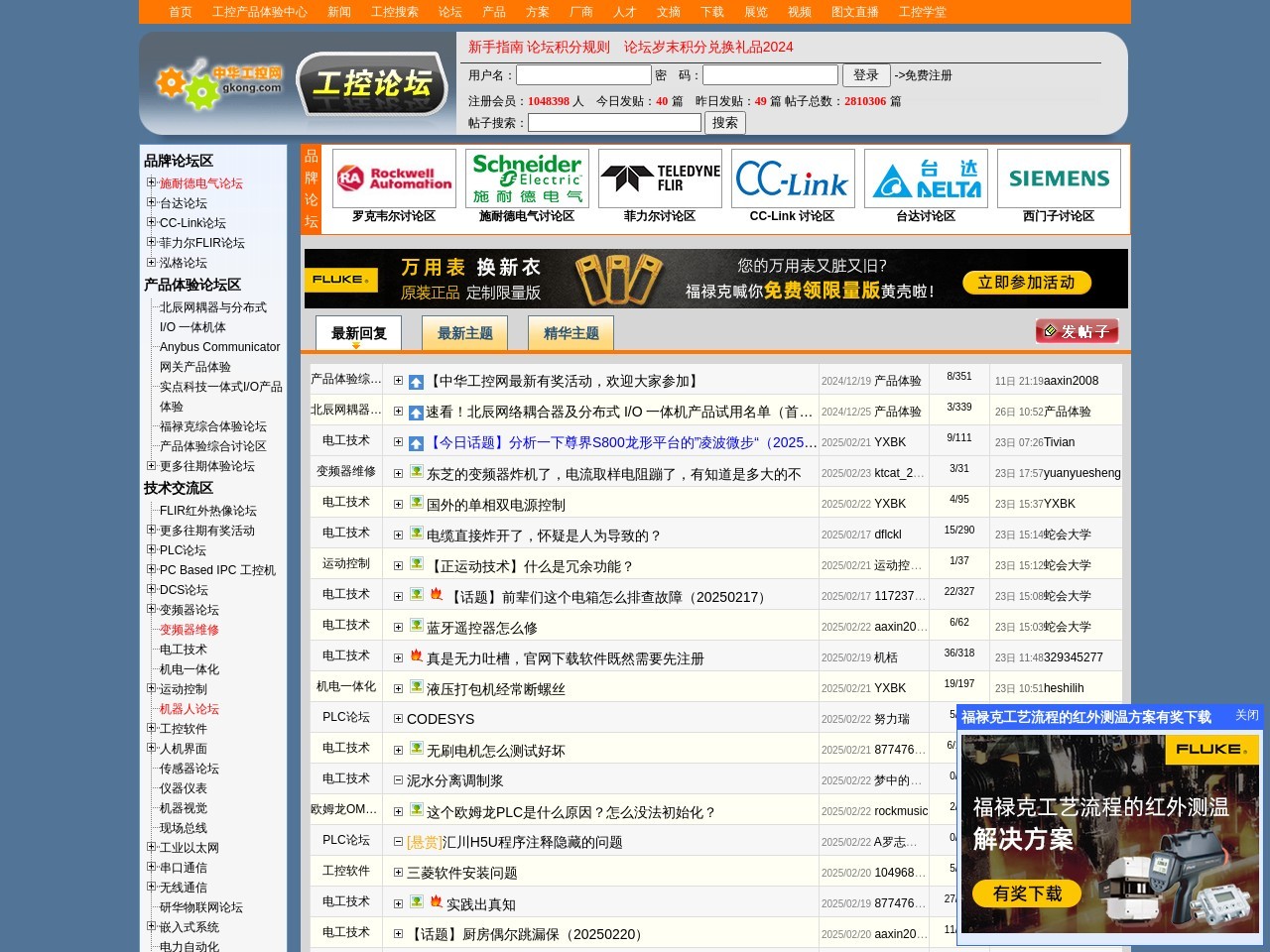Click the 发帖子 new post button
The image size is (1270, 952).
point(1077,331)
